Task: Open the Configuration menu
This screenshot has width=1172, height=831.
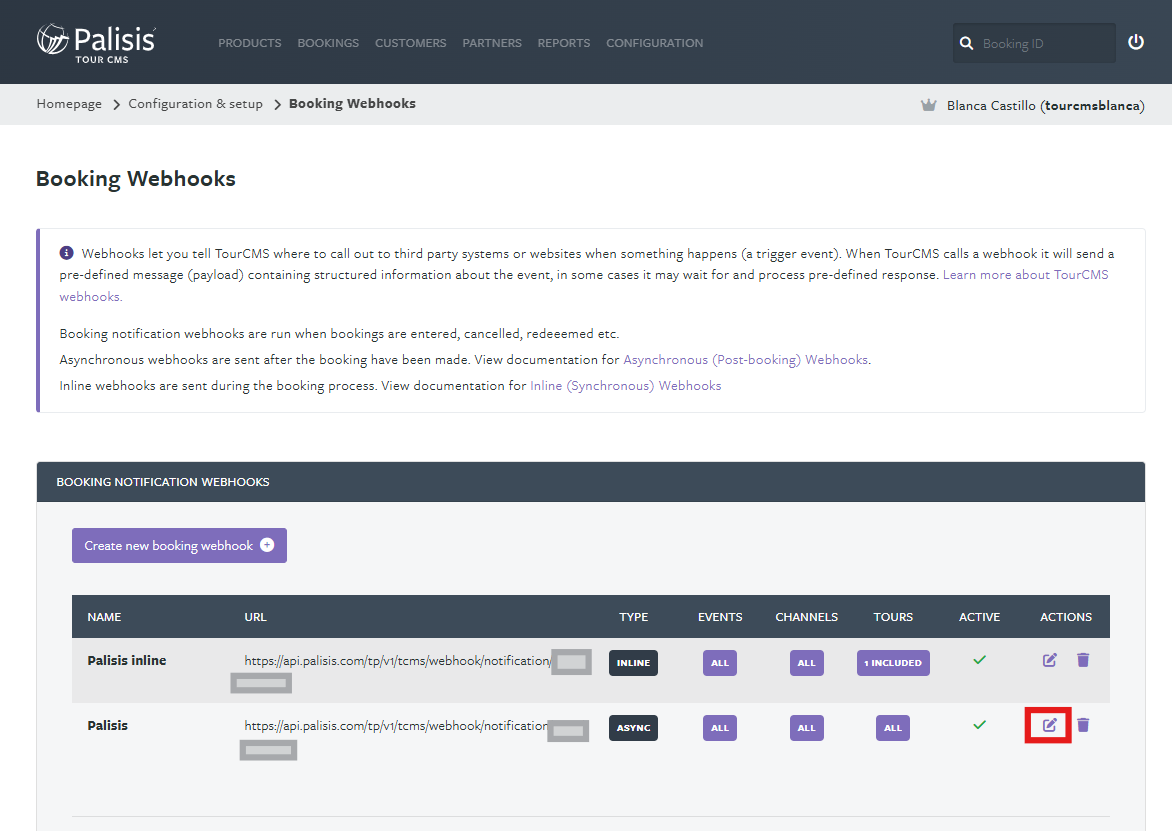Action: pyautogui.click(x=655, y=43)
